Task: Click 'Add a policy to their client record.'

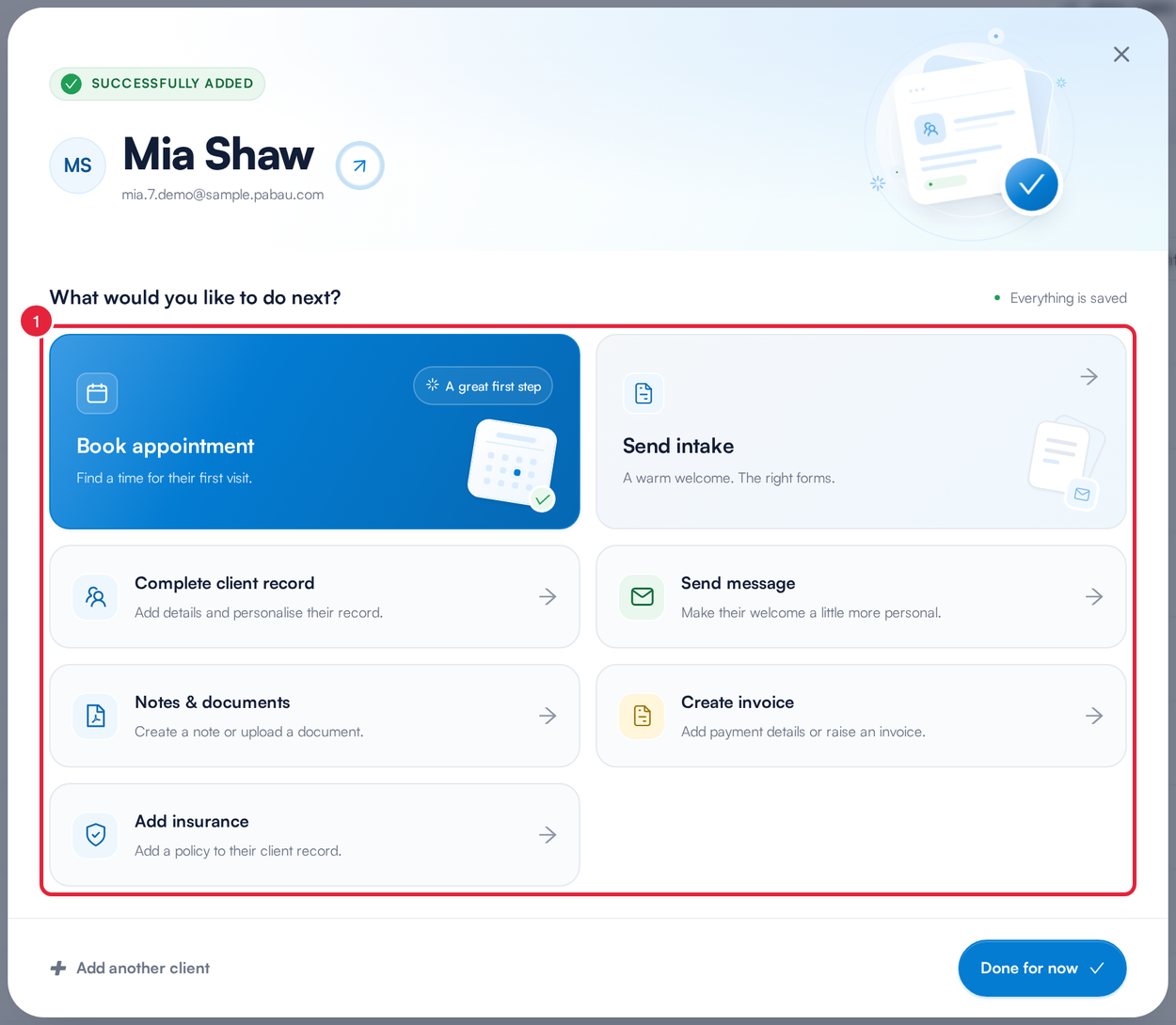Action: pos(238,851)
